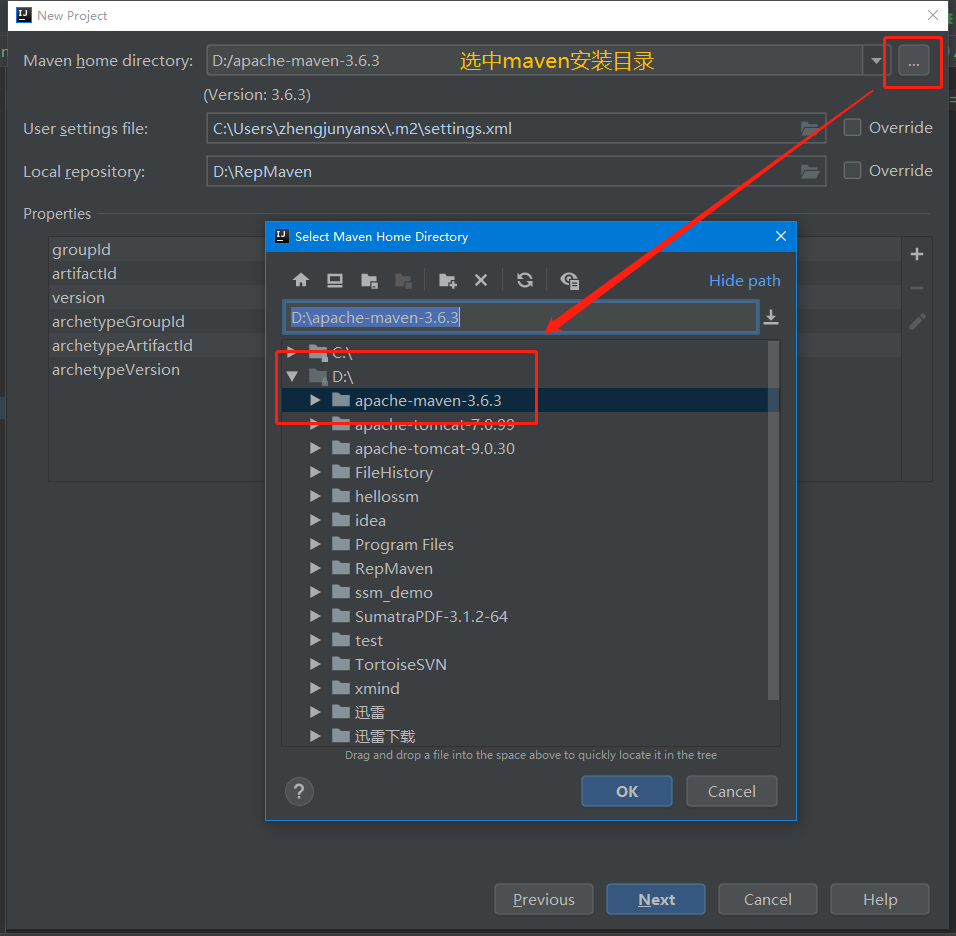Screen dimensions: 956x936
Task: Expand the apache-tomcat-9.0.30 folder
Action: 315,448
